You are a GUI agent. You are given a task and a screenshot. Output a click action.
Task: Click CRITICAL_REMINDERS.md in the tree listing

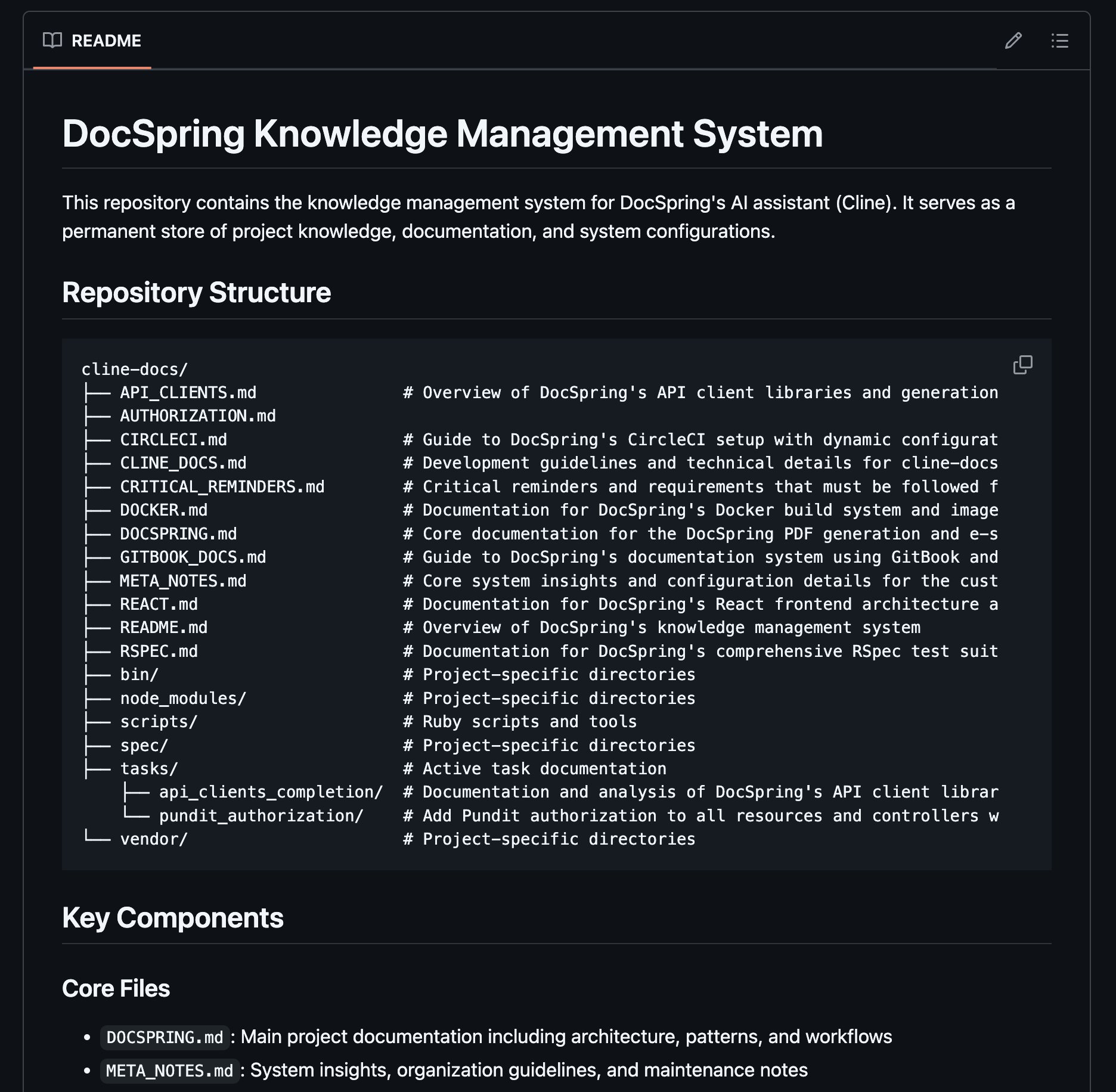(222, 487)
